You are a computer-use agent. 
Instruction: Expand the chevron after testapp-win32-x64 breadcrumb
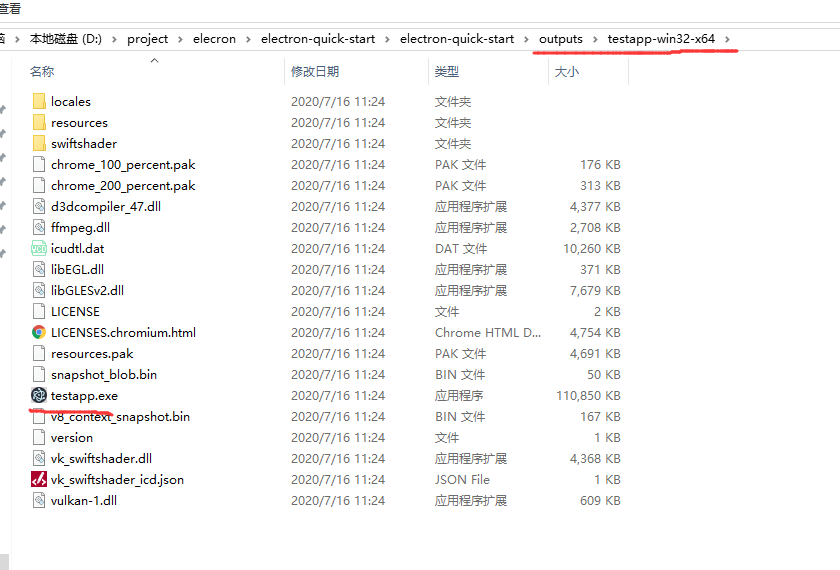[x=727, y=39]
